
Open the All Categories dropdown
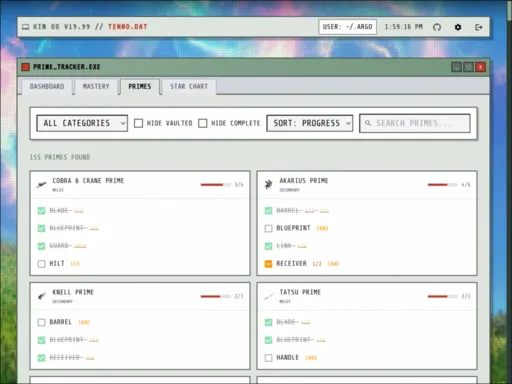click(x=82, y=123)
